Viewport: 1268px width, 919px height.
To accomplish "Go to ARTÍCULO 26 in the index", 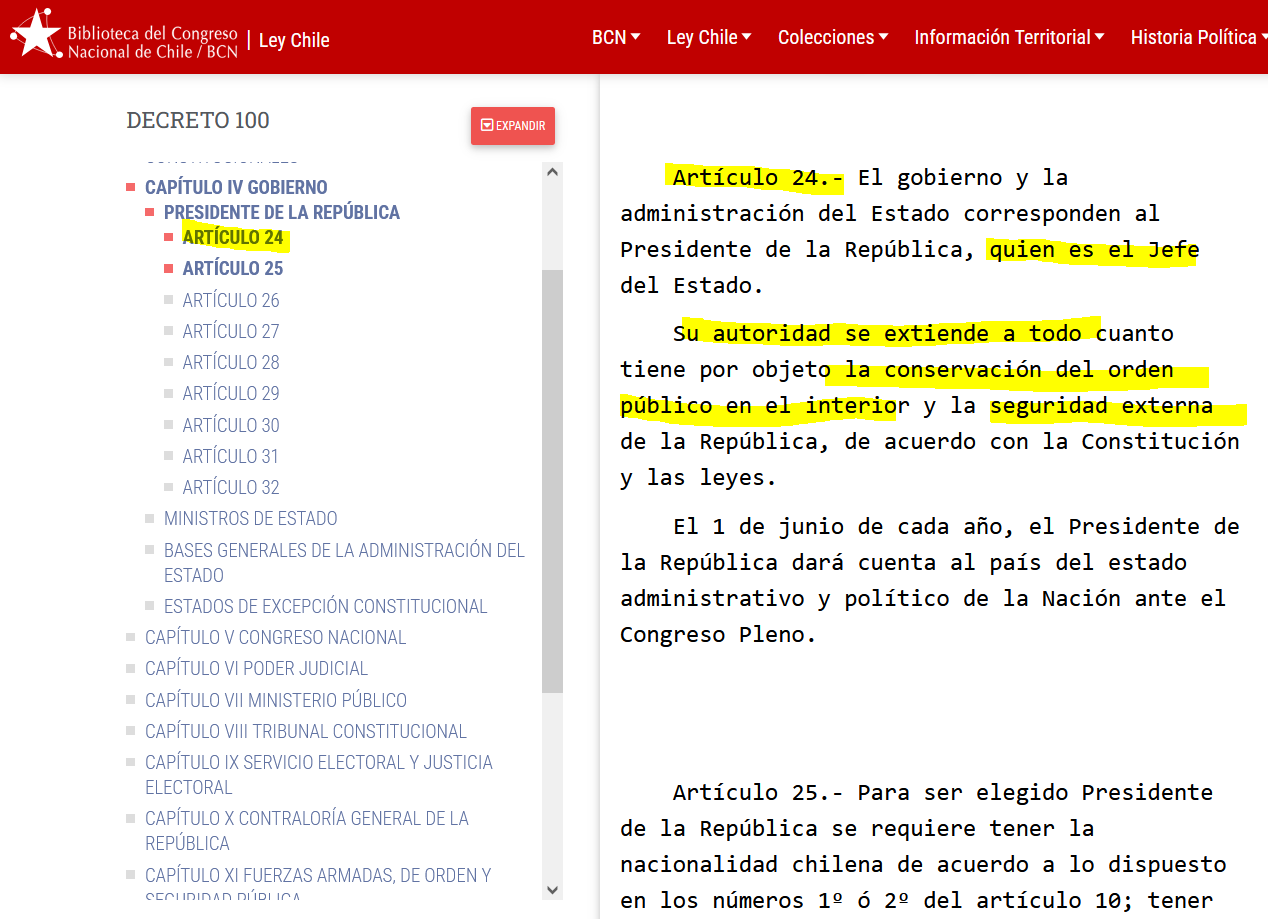I will point(231,300).
